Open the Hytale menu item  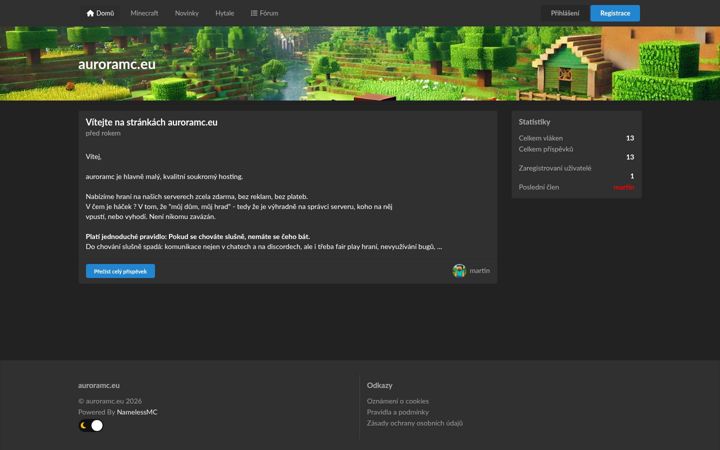click(x=225, y=13)
